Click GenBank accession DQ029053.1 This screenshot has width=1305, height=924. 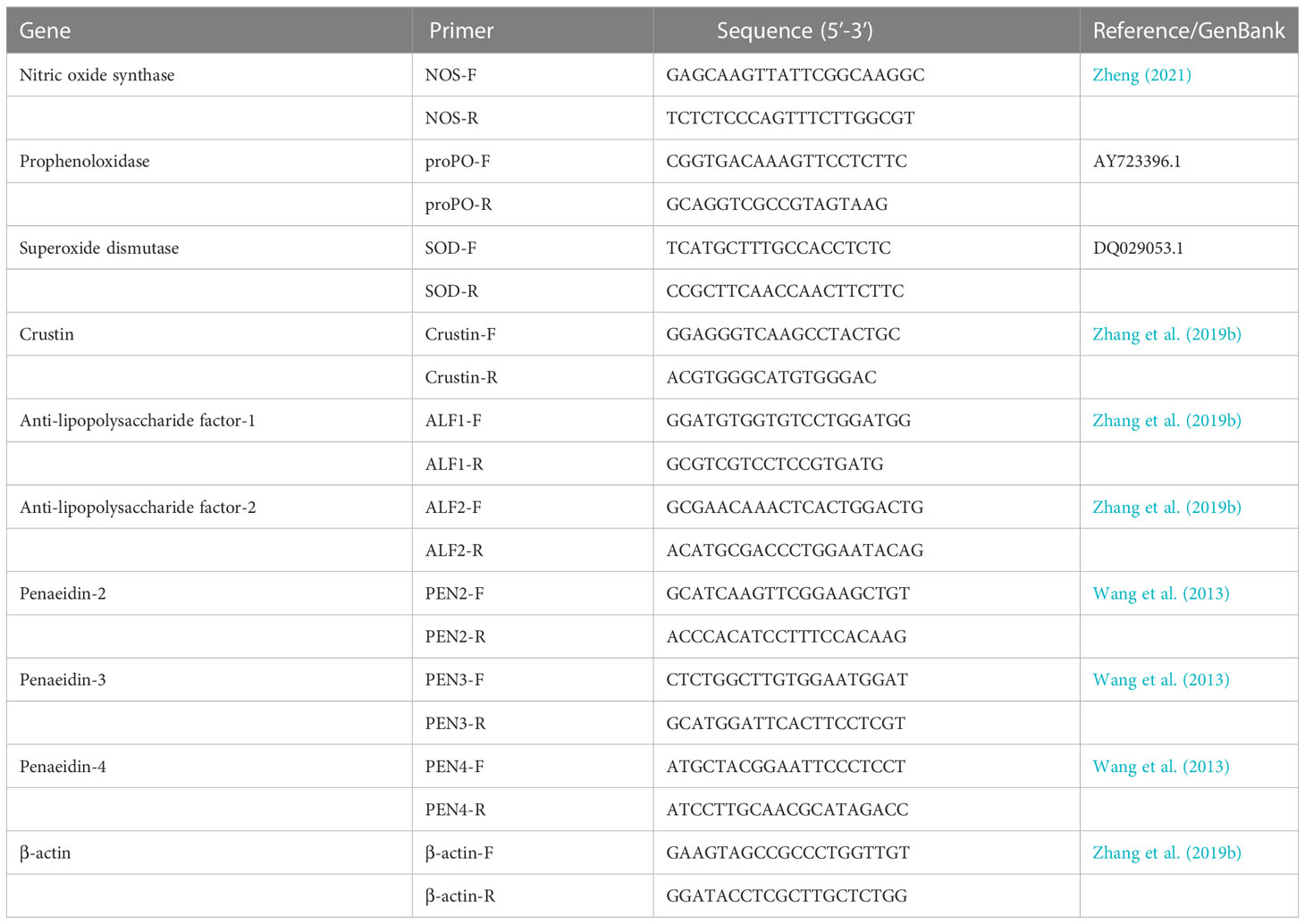coord(1138,248)
